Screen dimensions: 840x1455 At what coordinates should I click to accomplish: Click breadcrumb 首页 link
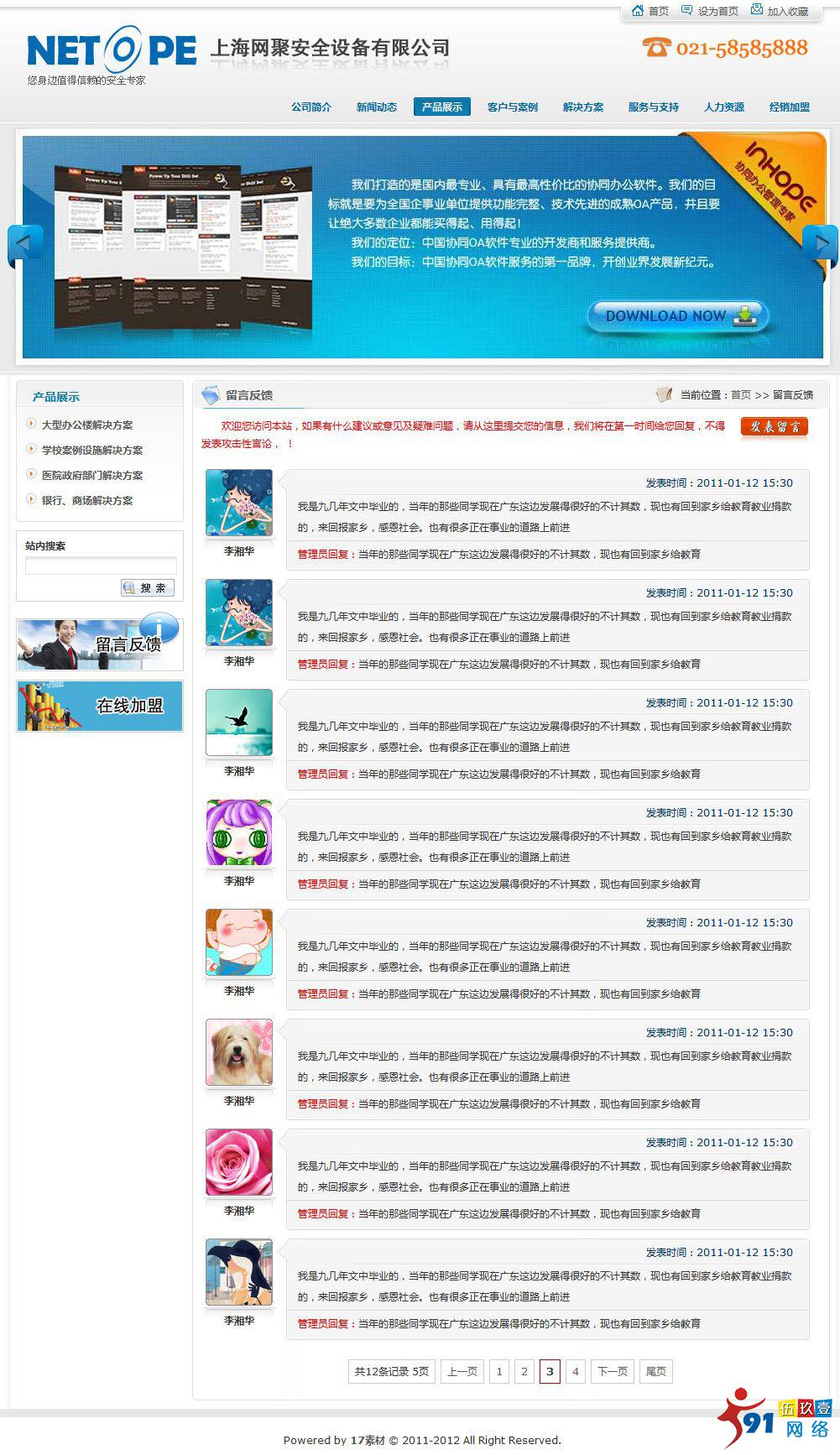pos(741,395)
